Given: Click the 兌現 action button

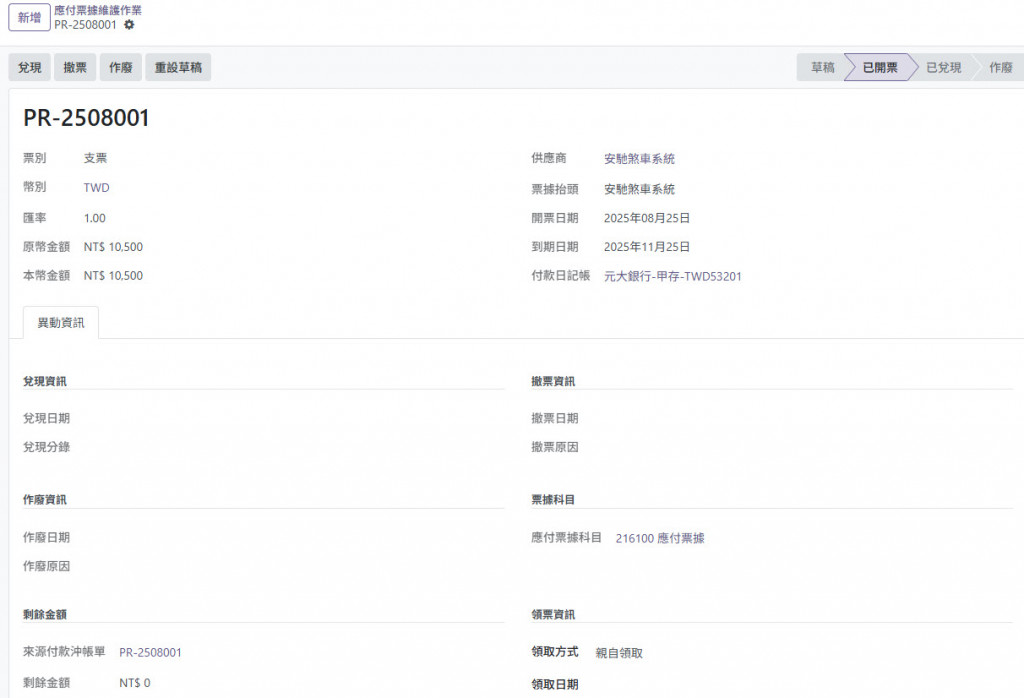Looking at the screenshot, I should 29,67.
